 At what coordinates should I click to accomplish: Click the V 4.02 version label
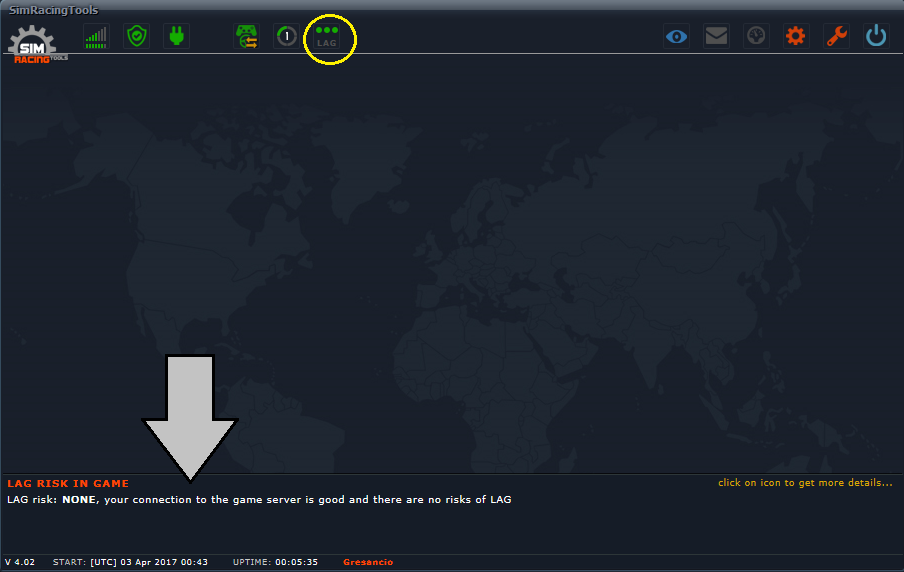tap(20, 562)
